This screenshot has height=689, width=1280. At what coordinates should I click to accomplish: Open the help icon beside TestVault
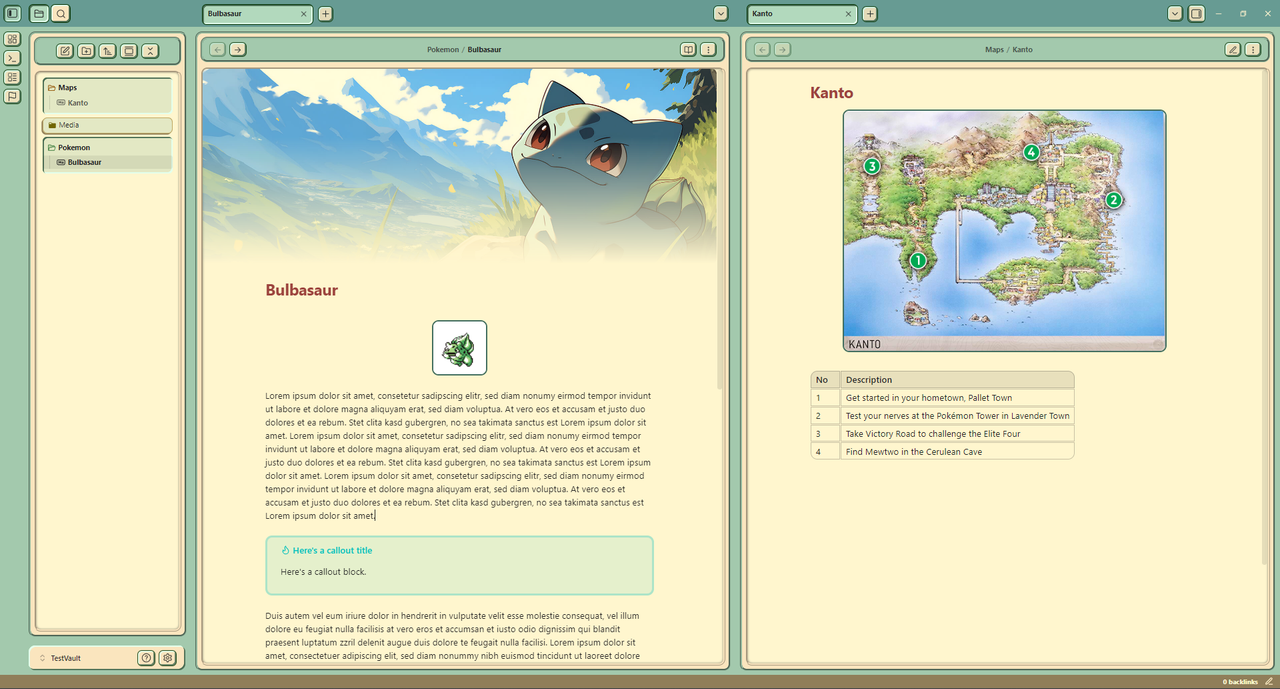click(x=147, y=658)
